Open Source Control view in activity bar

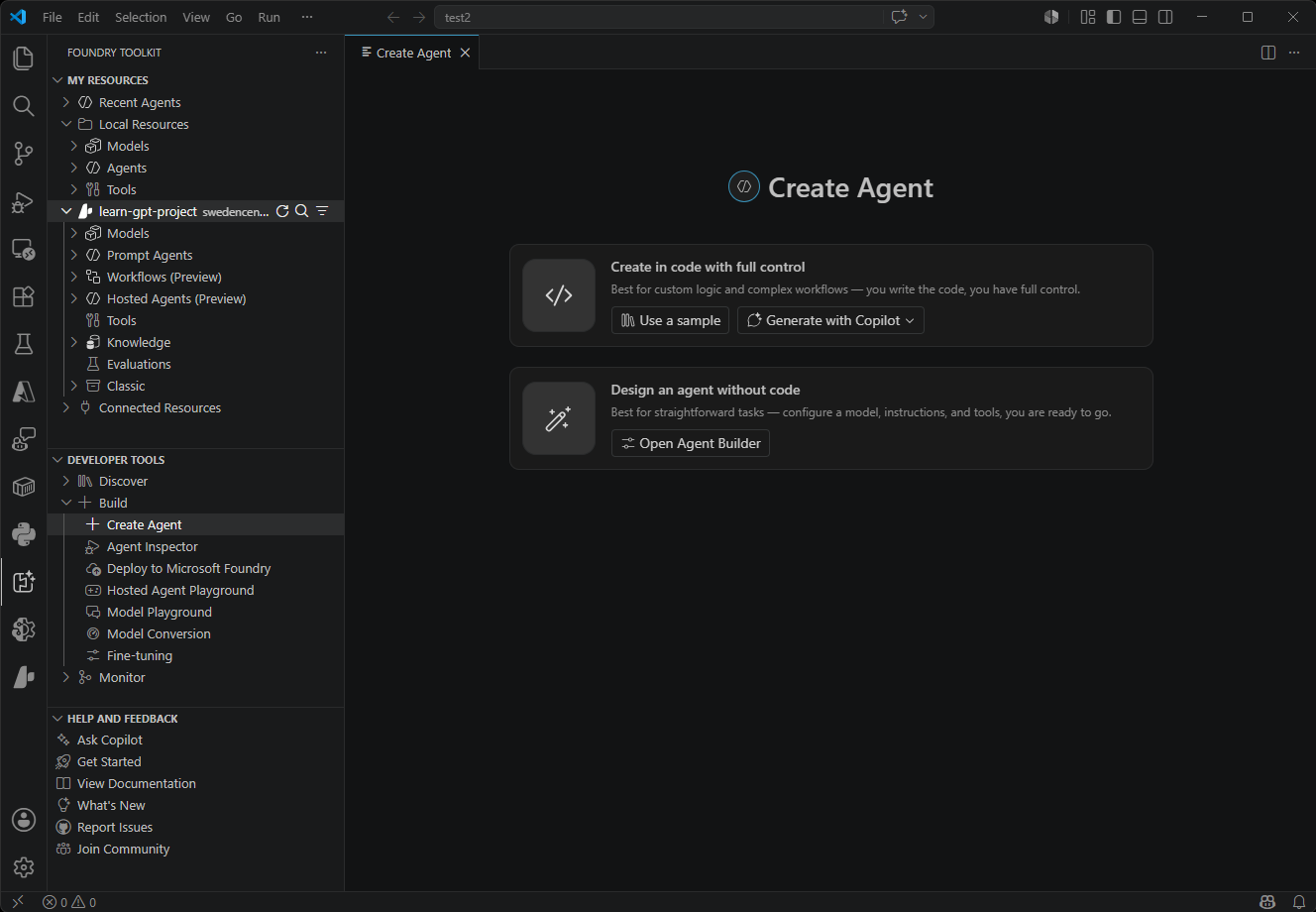tap(23, 154)
